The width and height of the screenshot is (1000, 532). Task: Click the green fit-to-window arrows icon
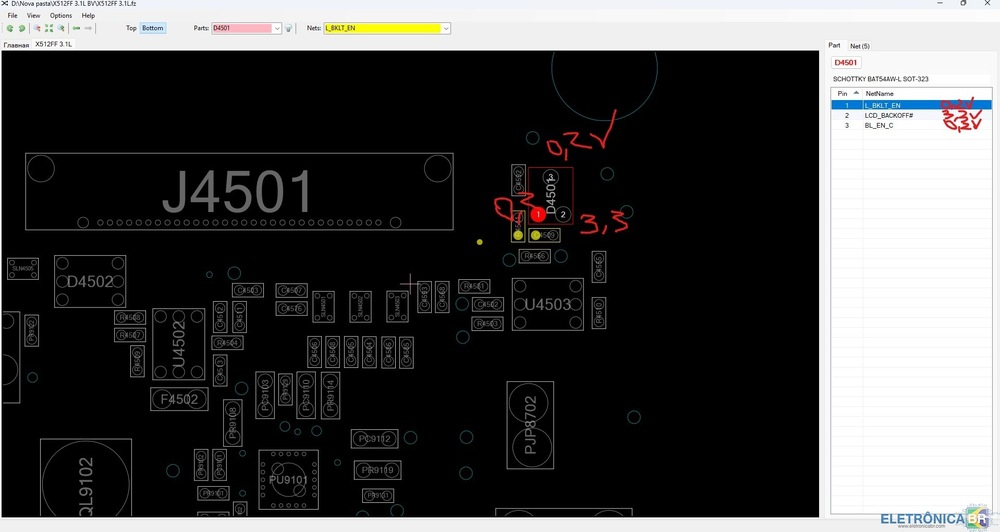tap(49, 28)
